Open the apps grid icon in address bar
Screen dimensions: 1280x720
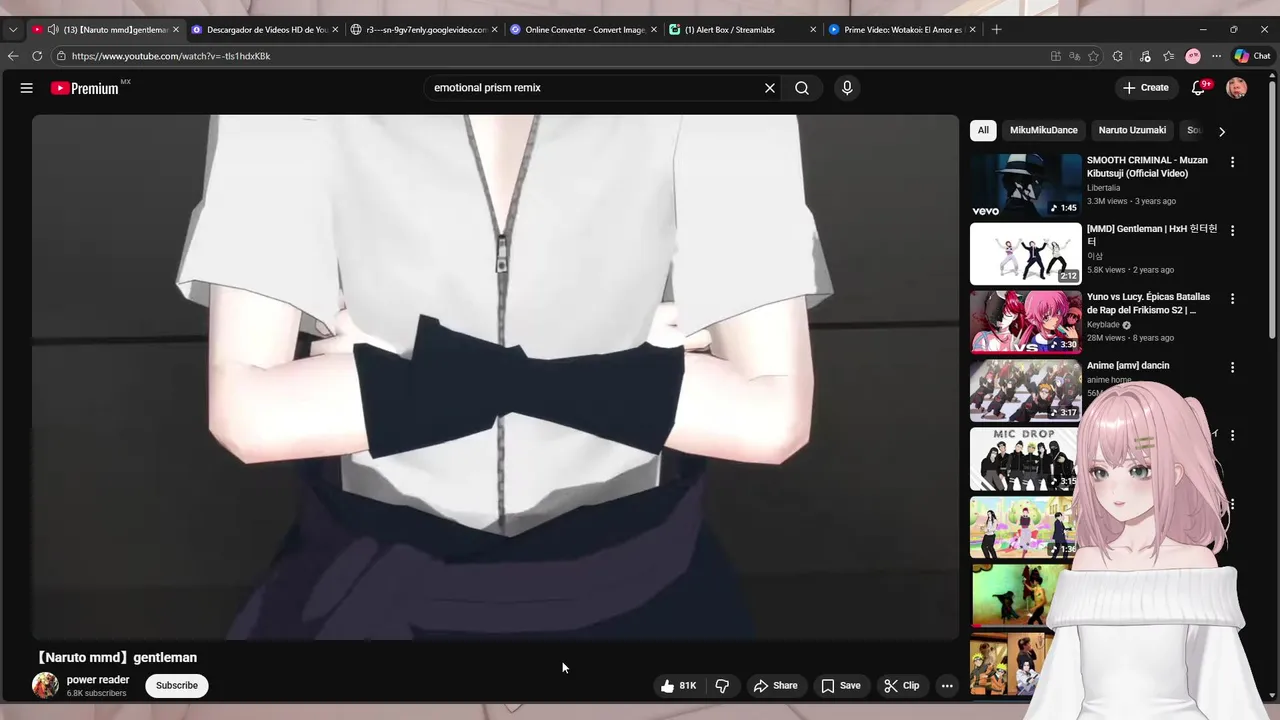coord(1056,56)
